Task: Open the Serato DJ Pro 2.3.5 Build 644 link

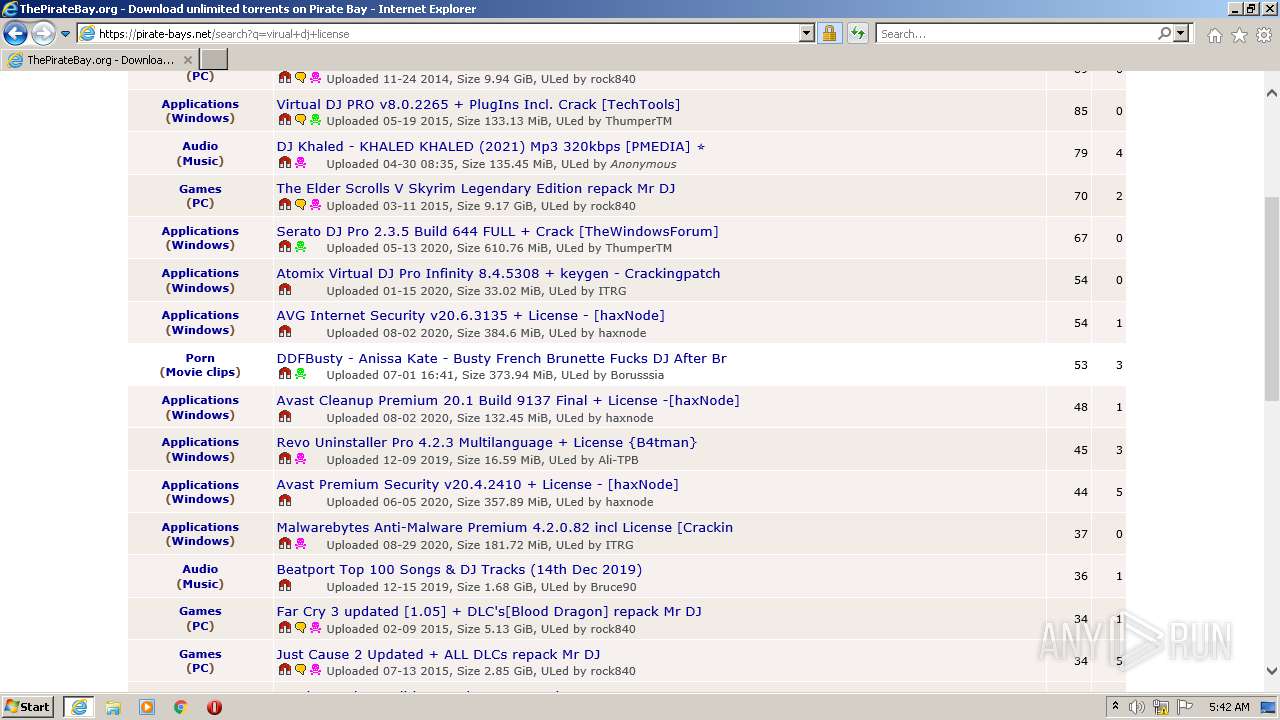Action: 497,231
